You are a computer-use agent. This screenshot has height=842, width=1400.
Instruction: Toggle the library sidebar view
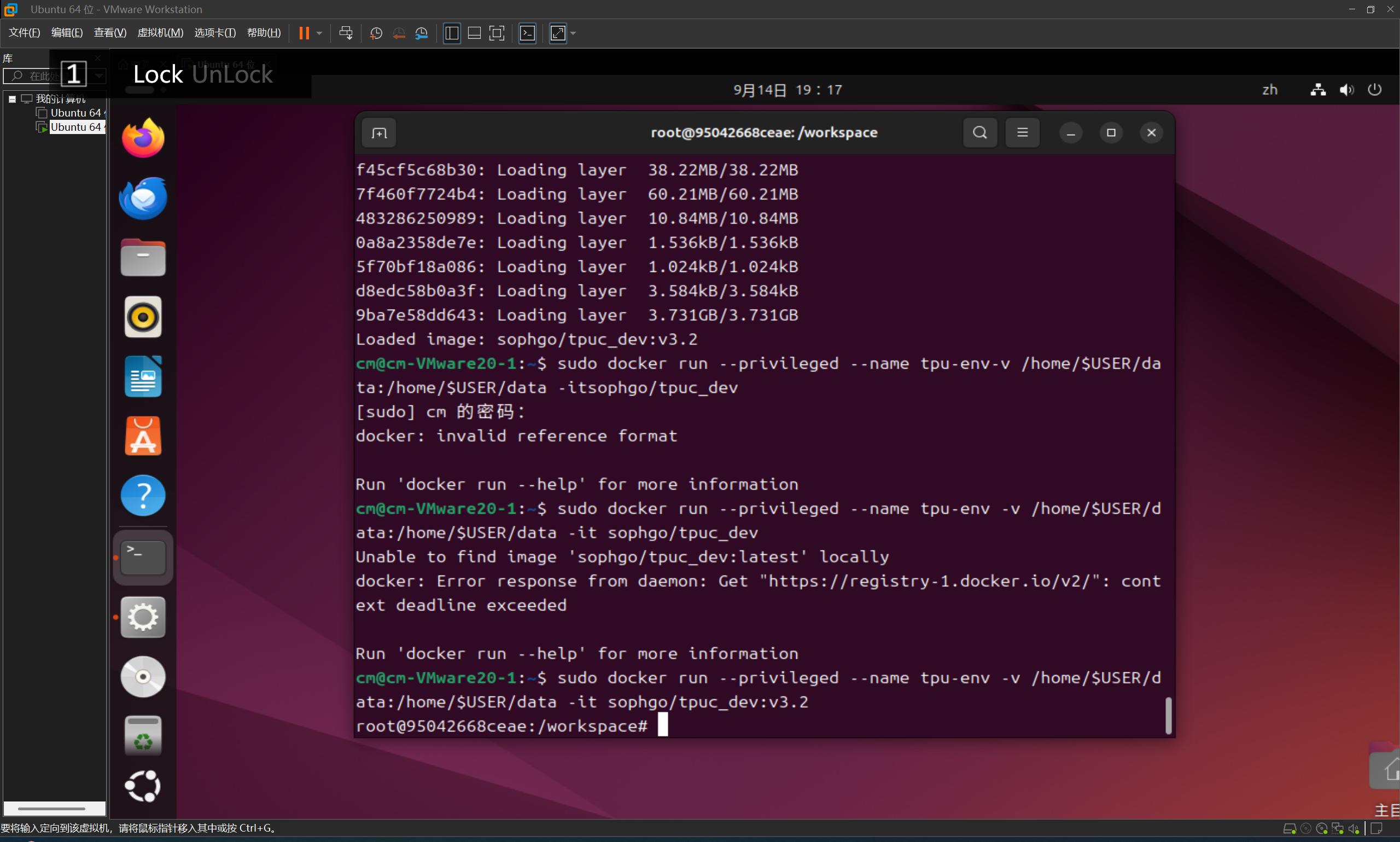click(x=452, y=33)
